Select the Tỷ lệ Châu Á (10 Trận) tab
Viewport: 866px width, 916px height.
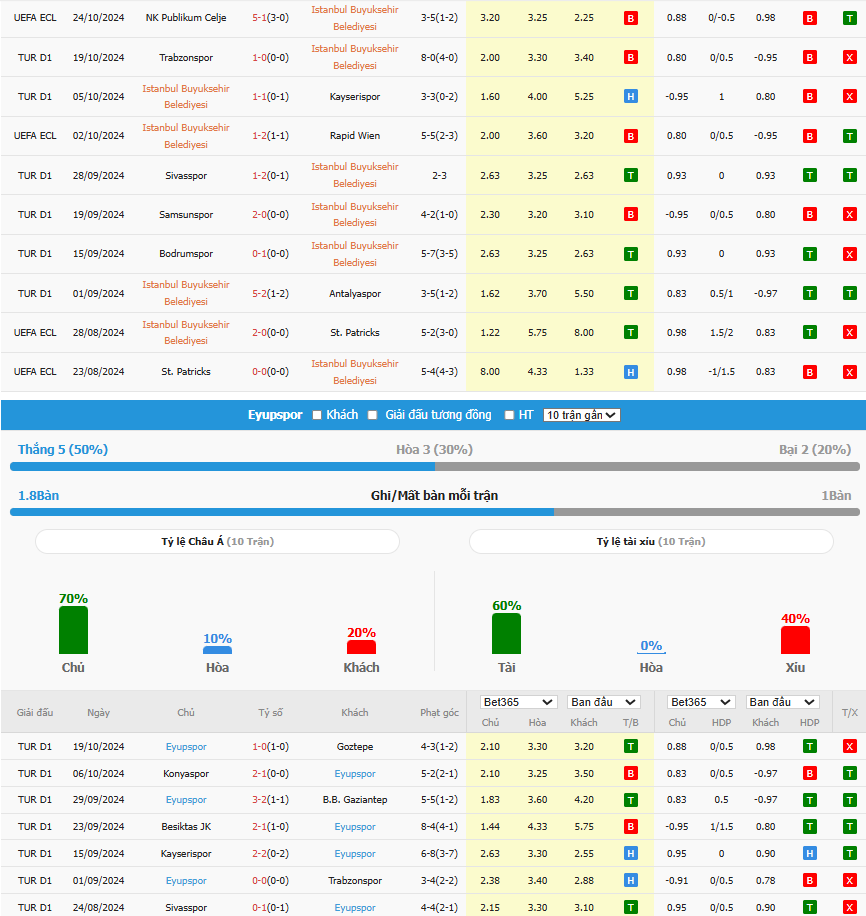click(x=217, y=542)
